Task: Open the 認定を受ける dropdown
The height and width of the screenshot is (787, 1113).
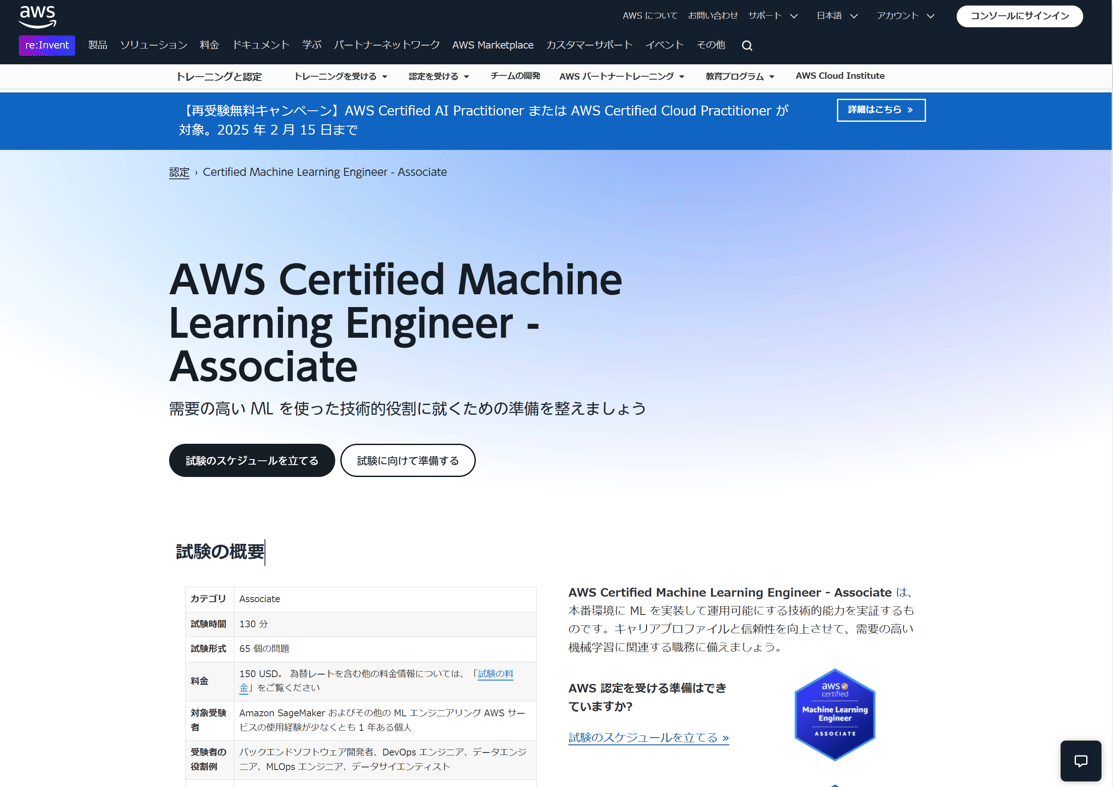Action: click(436, 75)
